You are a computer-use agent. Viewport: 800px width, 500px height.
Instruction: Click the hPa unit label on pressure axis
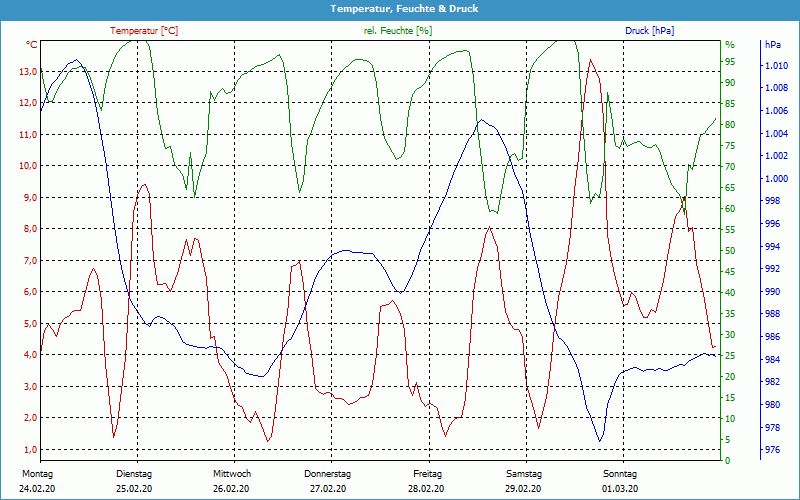774,45
